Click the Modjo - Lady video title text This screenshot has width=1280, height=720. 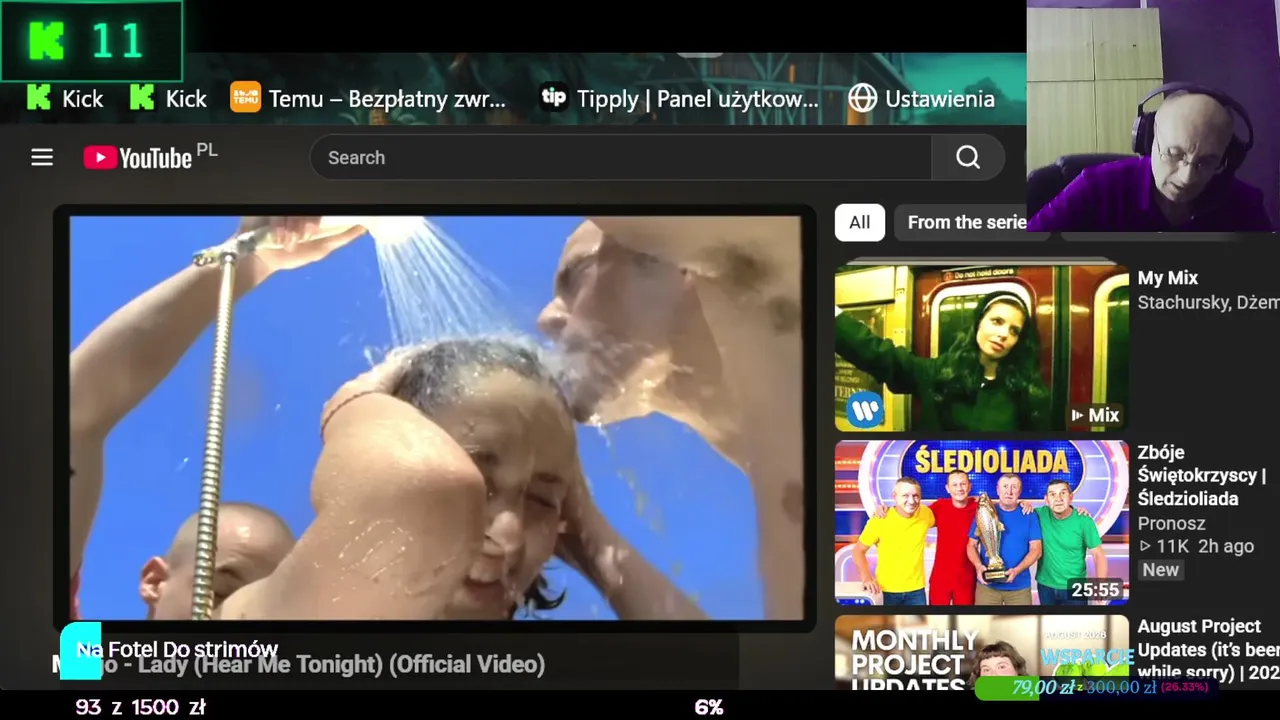coord(300,664)
